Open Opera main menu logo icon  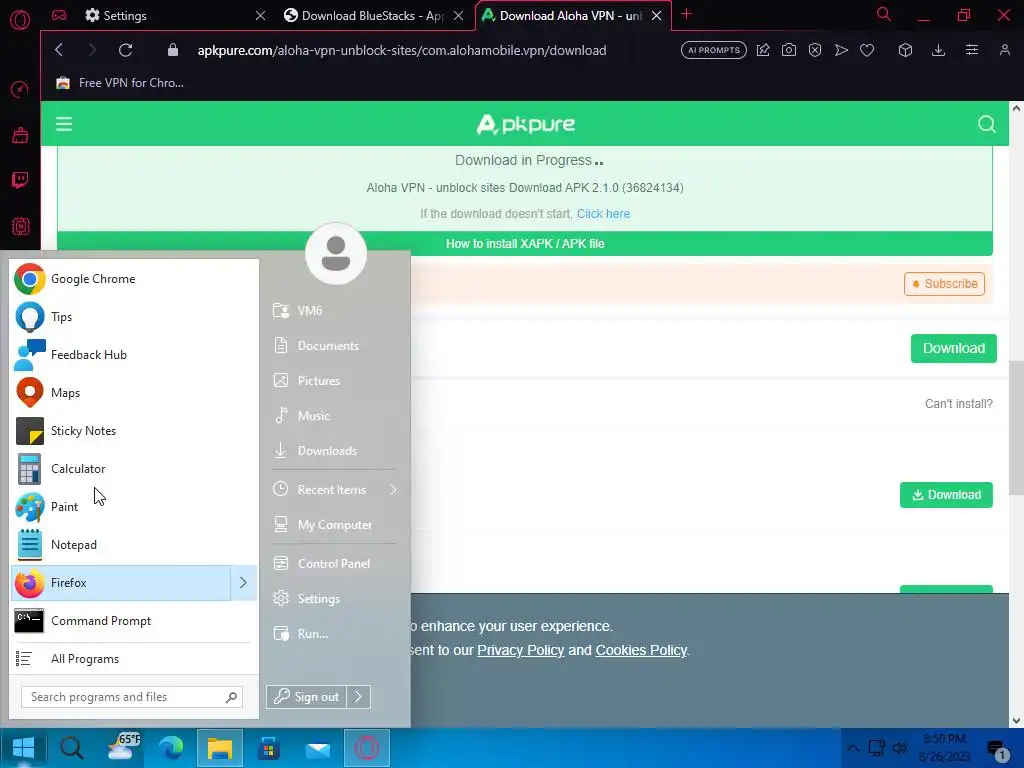[20, 20]
